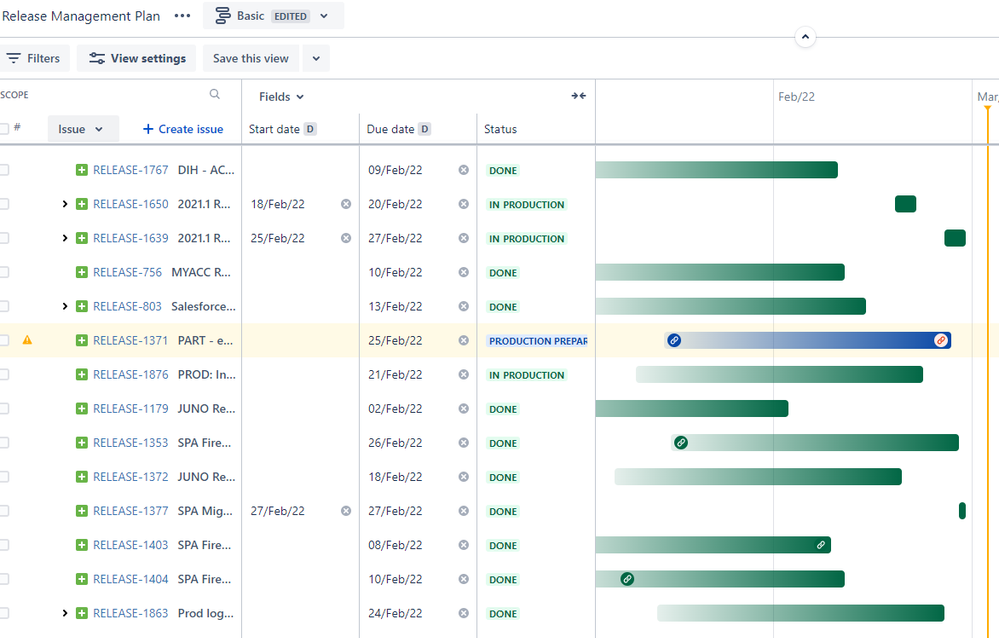The image size is (999, 638).
Task: Open the RELEASE-1863 issue link
Action: (x=130, y=613)
